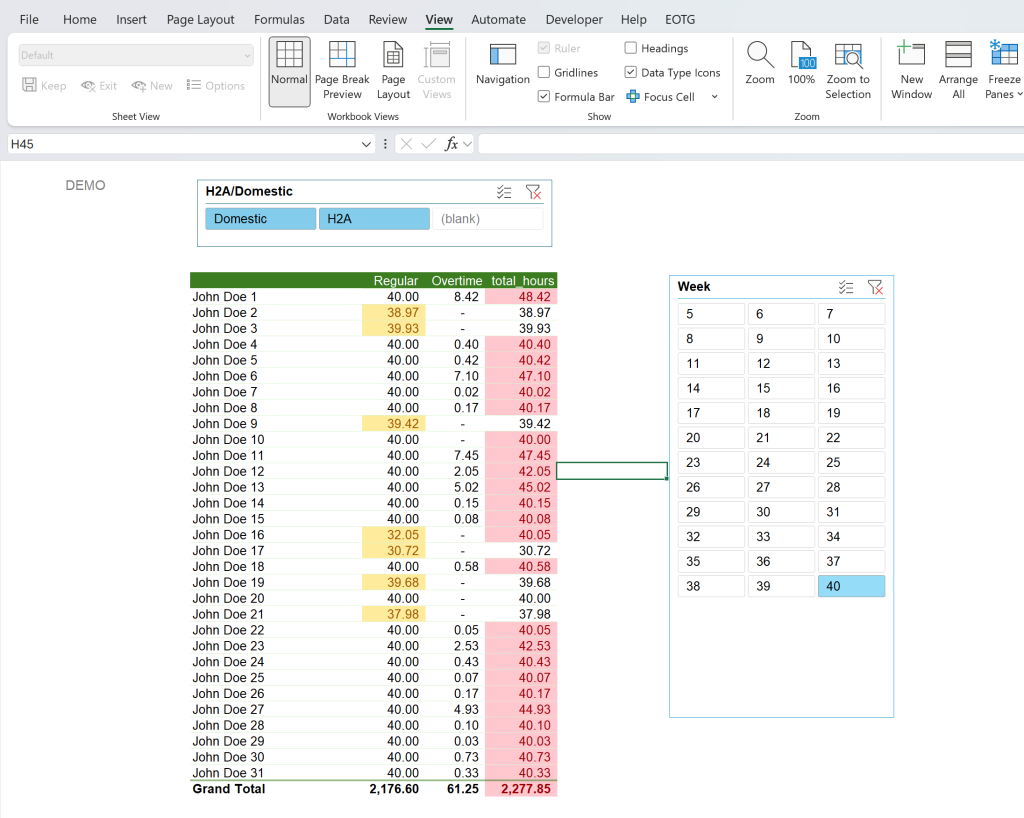Clear filter on H2A/Domestic slicer

pos(534,192)
